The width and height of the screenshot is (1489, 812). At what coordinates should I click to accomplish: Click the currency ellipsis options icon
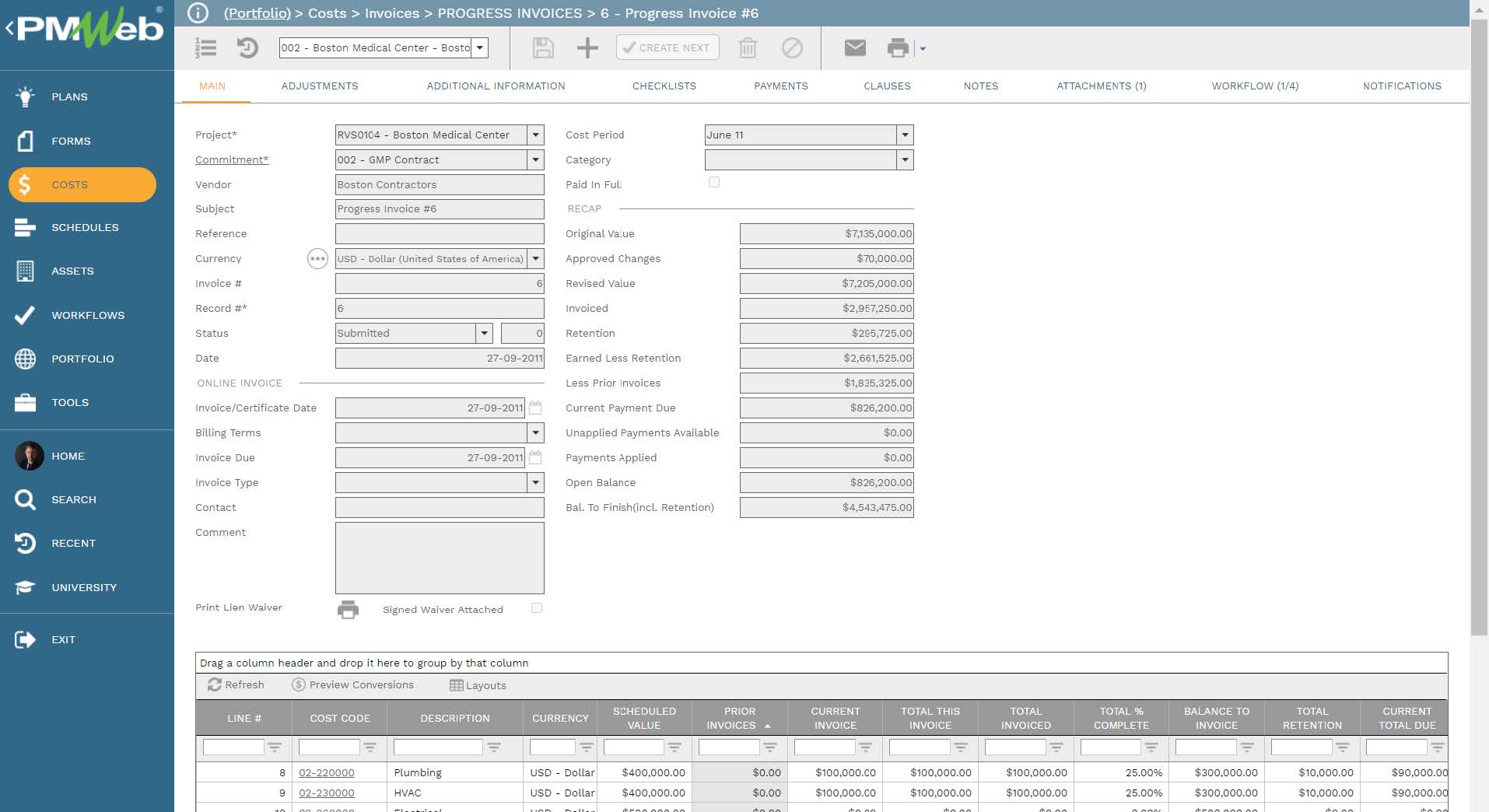click(x=317, y=259)
